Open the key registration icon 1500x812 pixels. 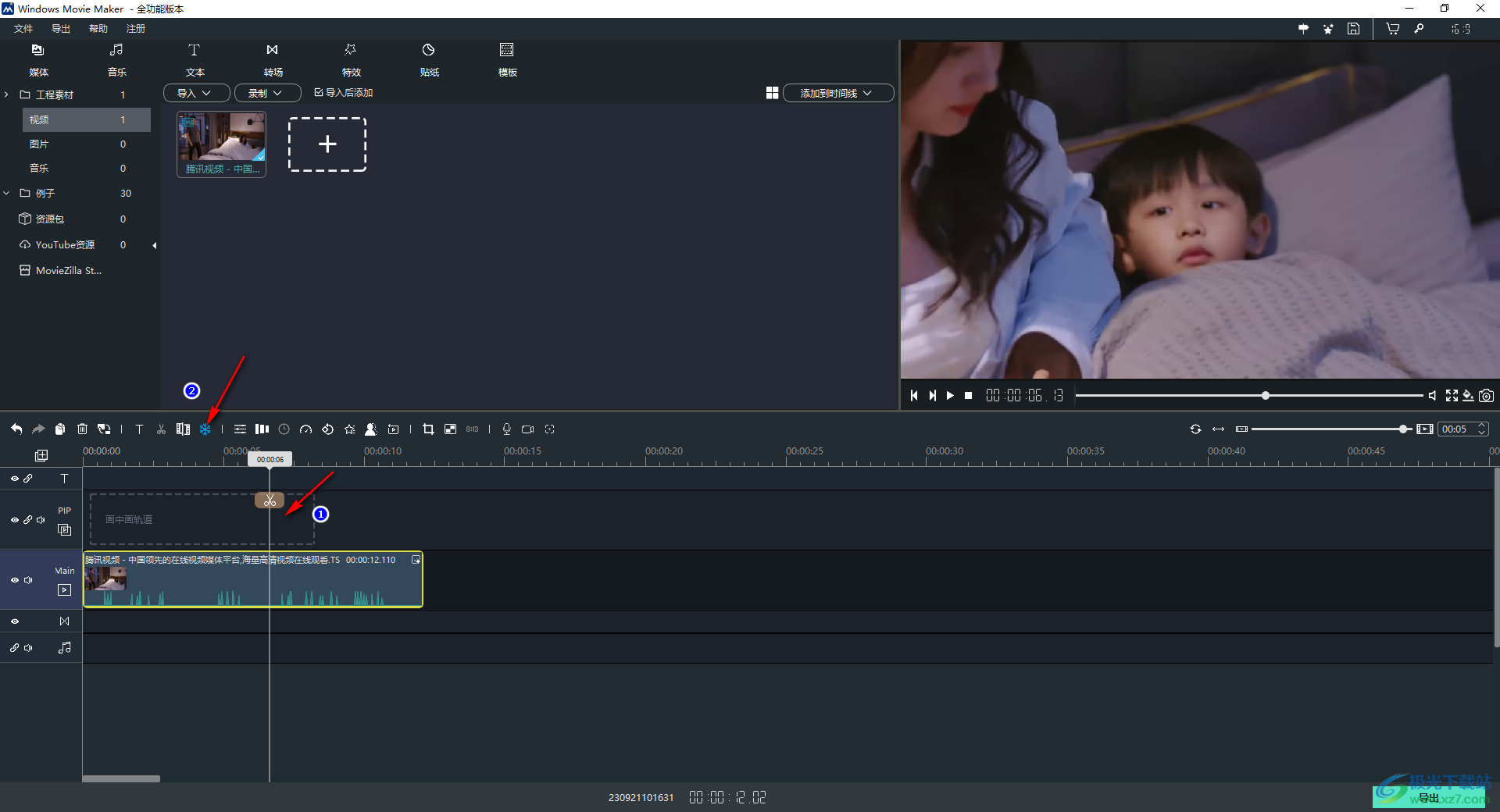[1419, 28]
